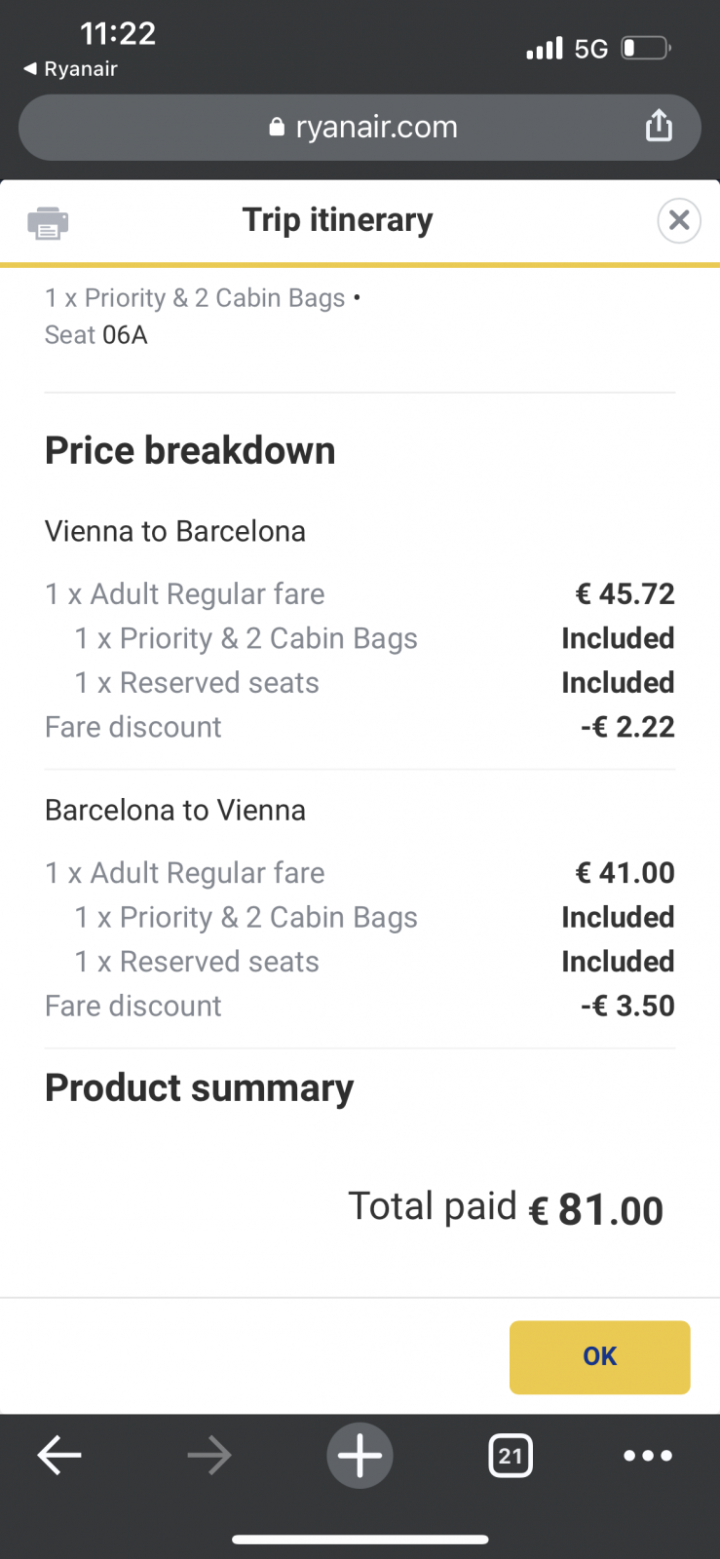Return to the Ryanair app via back link
Screen dimensions: 720x1559
coord(70,69)
